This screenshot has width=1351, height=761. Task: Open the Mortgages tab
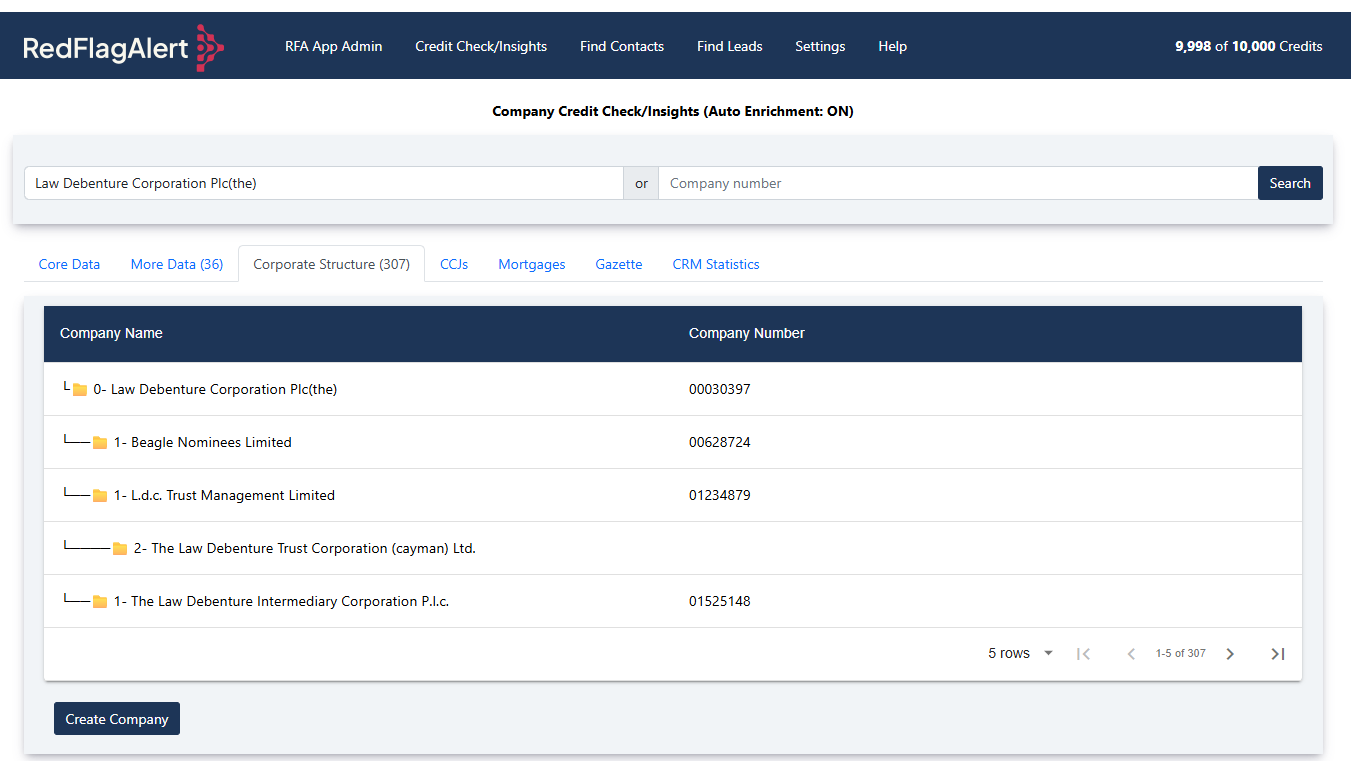click(532, 264)
